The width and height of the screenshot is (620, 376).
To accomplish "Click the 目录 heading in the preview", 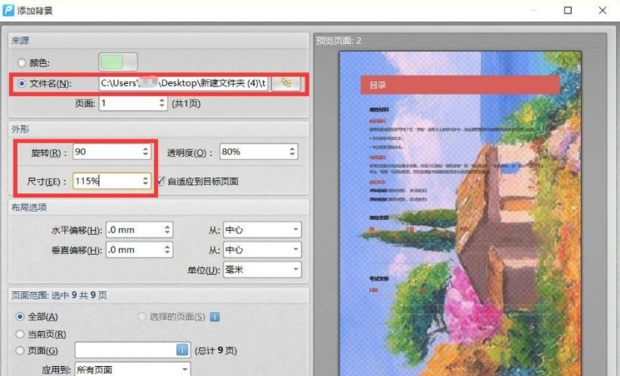I will [377, 85].
